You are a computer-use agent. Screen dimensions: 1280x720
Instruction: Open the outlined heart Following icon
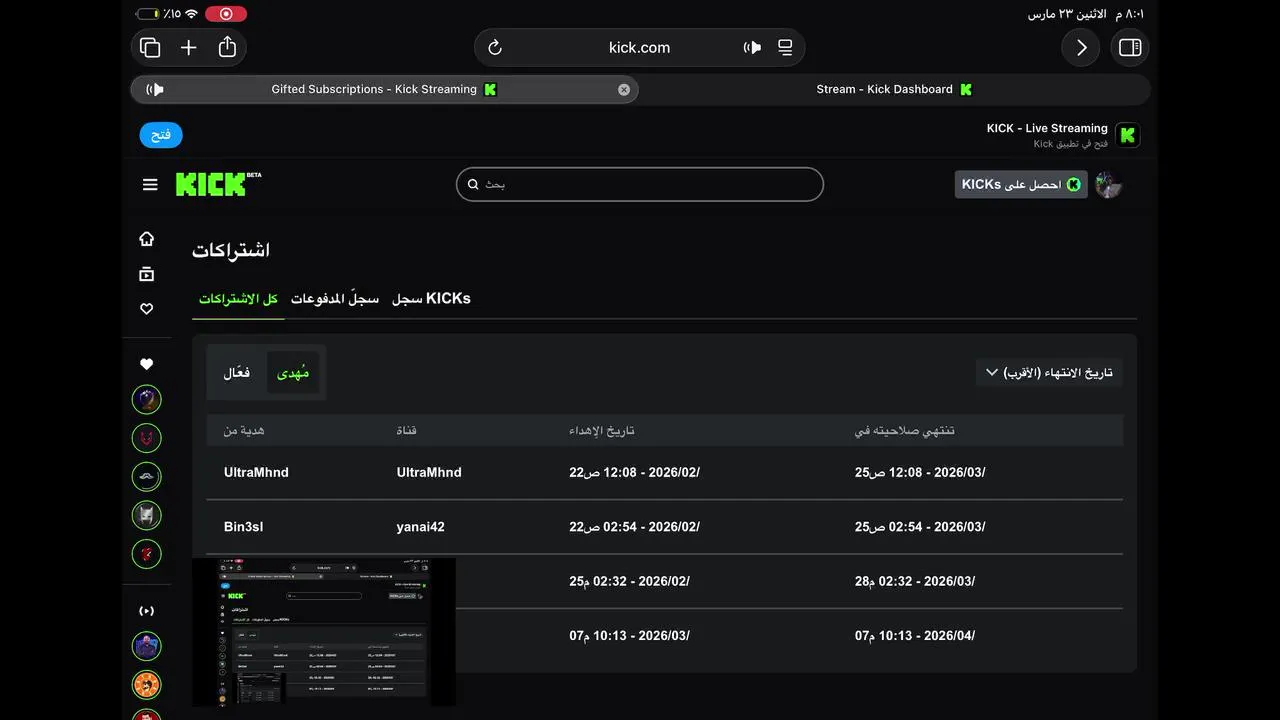point(147,309)
